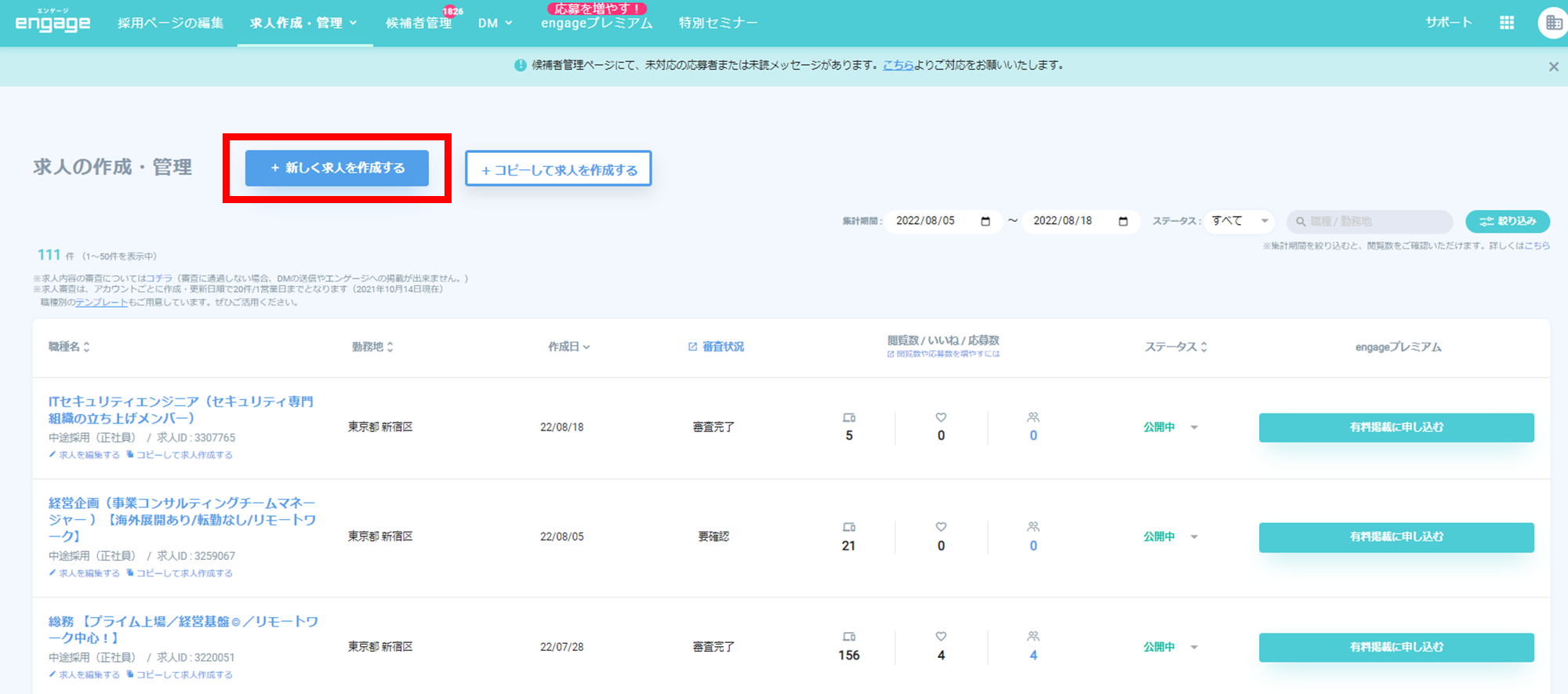Click applicant count 4 in 総務 row
The width and height of the screenshot is (1568, 694).
pyautogui.click(x=1033, y=656)
